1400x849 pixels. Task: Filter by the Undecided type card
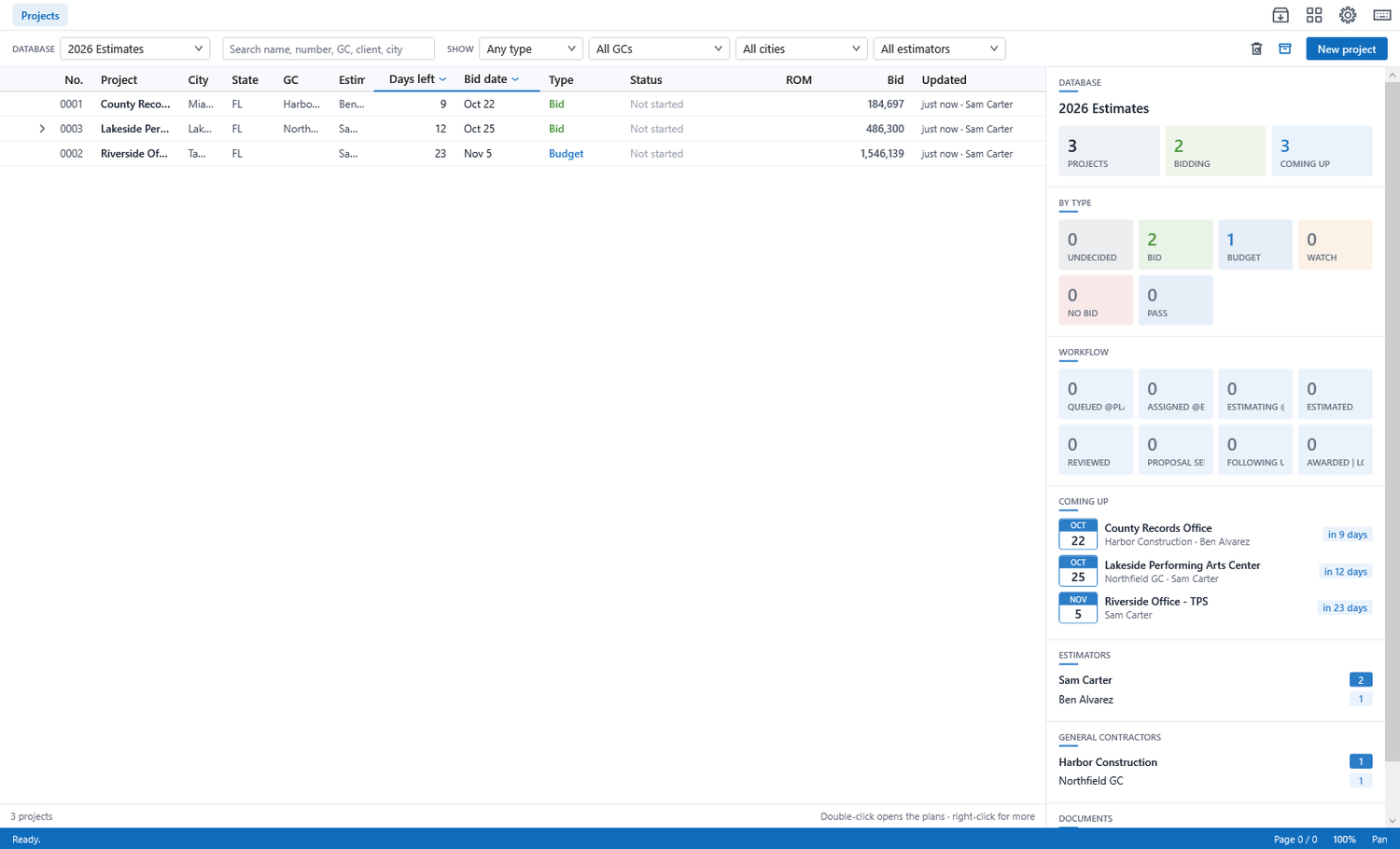tap(1096, 244)
